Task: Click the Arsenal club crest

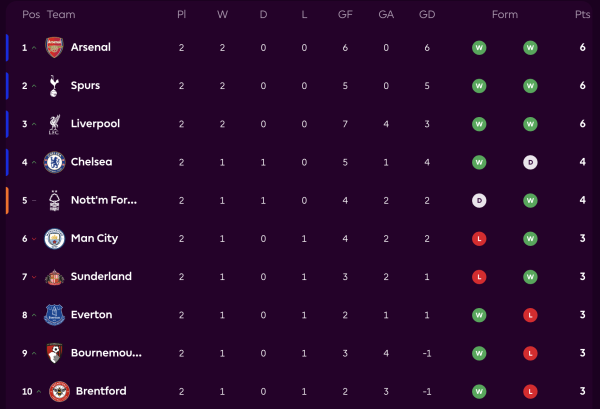Action: pyautogui.click(x=54, y=48)
